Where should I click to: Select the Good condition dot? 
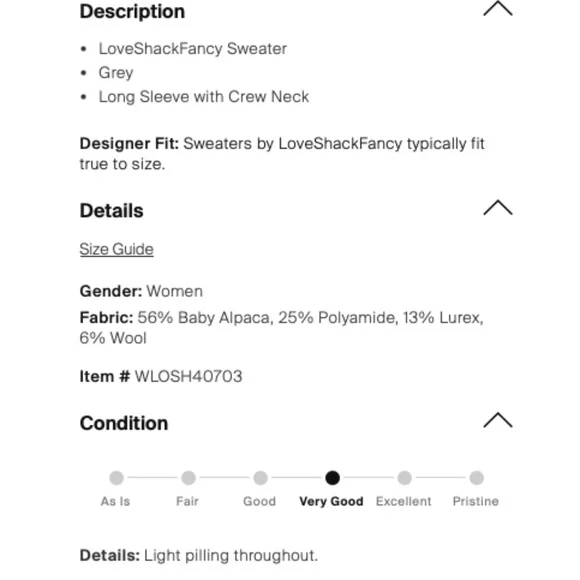(260, 478)
